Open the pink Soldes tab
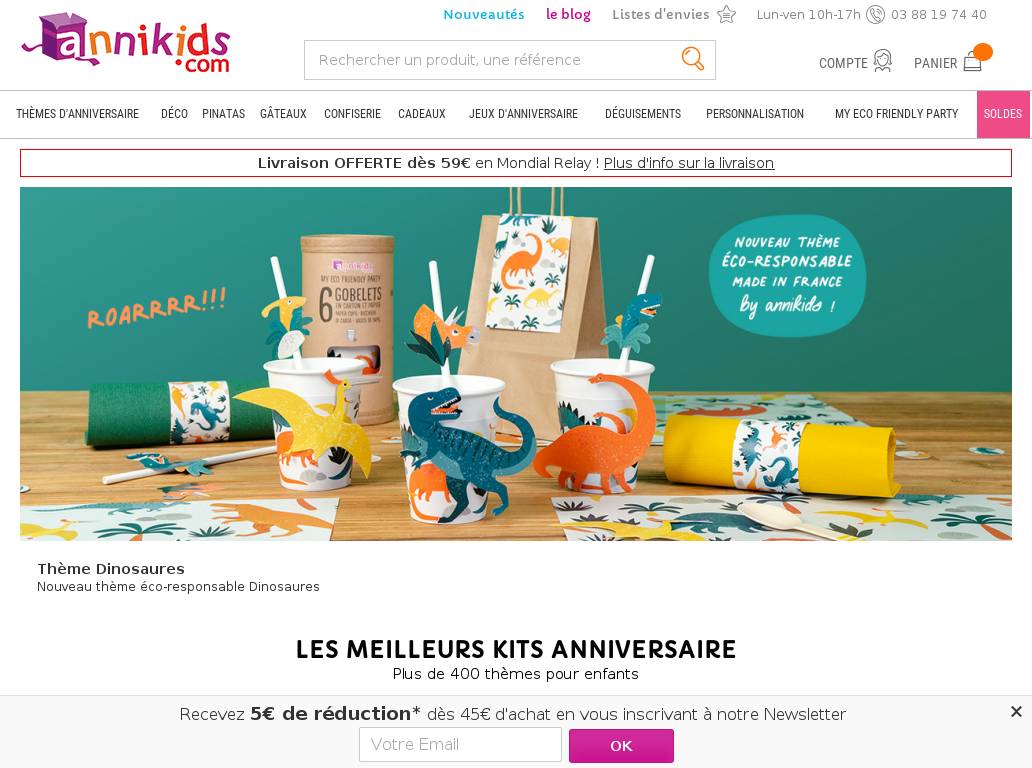 [1003, 115]
